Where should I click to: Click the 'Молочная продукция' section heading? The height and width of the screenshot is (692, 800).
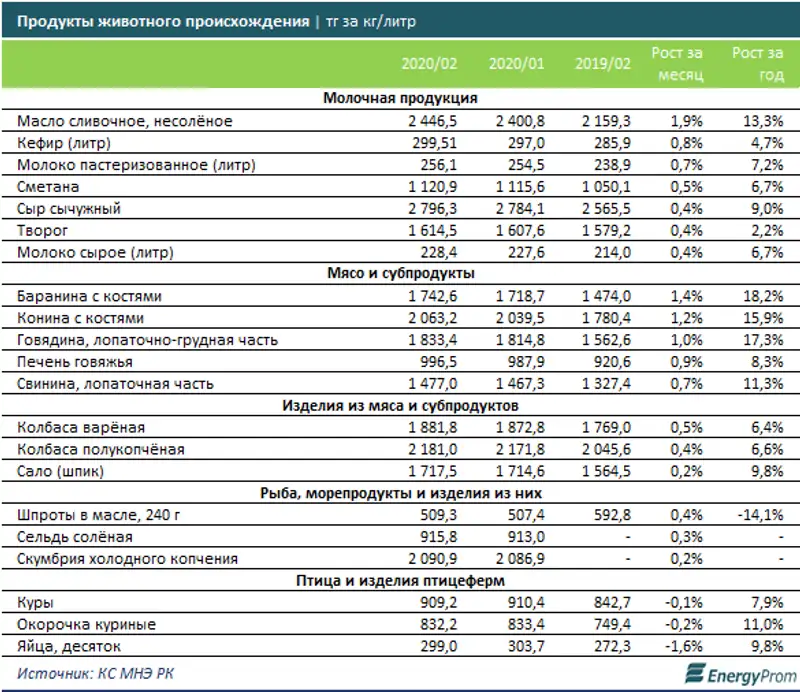pyautogui.click(x=400, y=98)
